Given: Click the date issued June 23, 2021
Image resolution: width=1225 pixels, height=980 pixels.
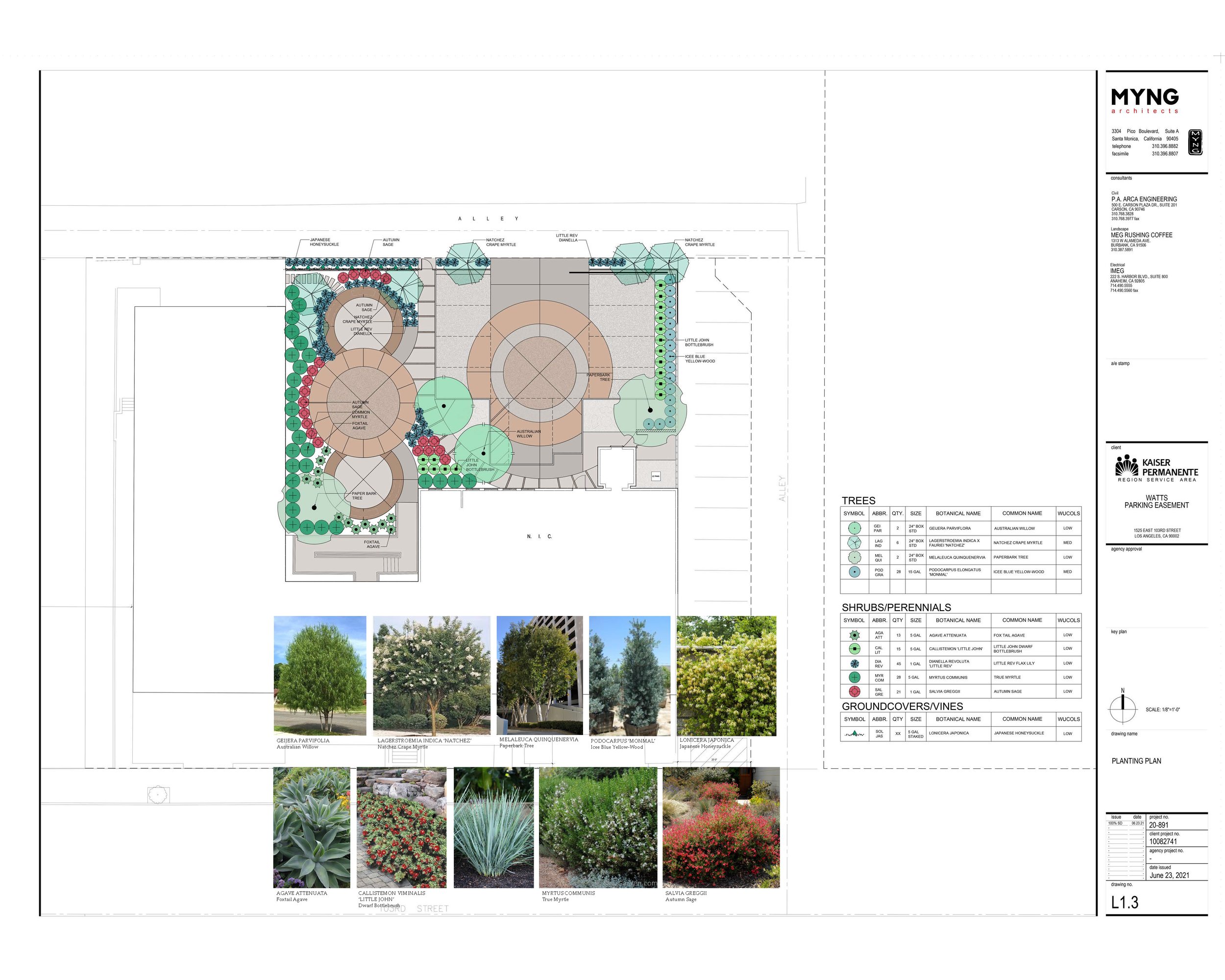Looking at the screenshot, I should (1169, 876).
